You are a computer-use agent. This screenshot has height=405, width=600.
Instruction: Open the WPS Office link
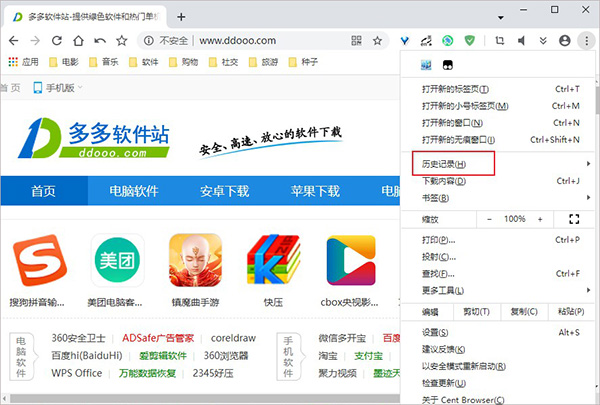pyautogui.click(x=77, y=373)
